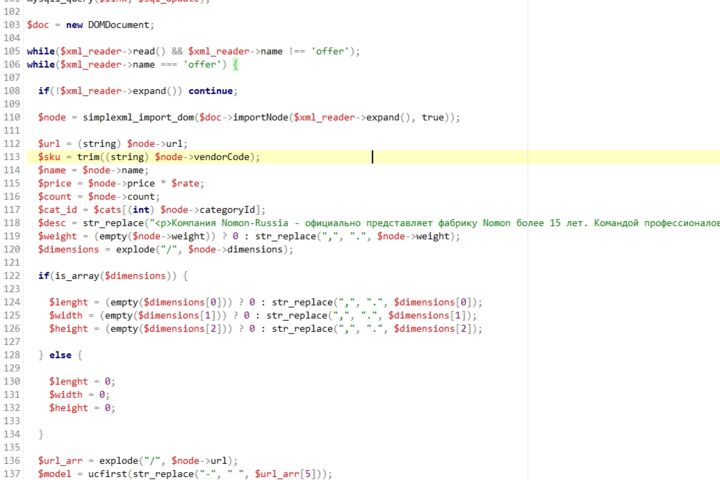This screenshot has height=480, width=720.
Task: Click is_array function on line 122
Action: coord(77,276)
